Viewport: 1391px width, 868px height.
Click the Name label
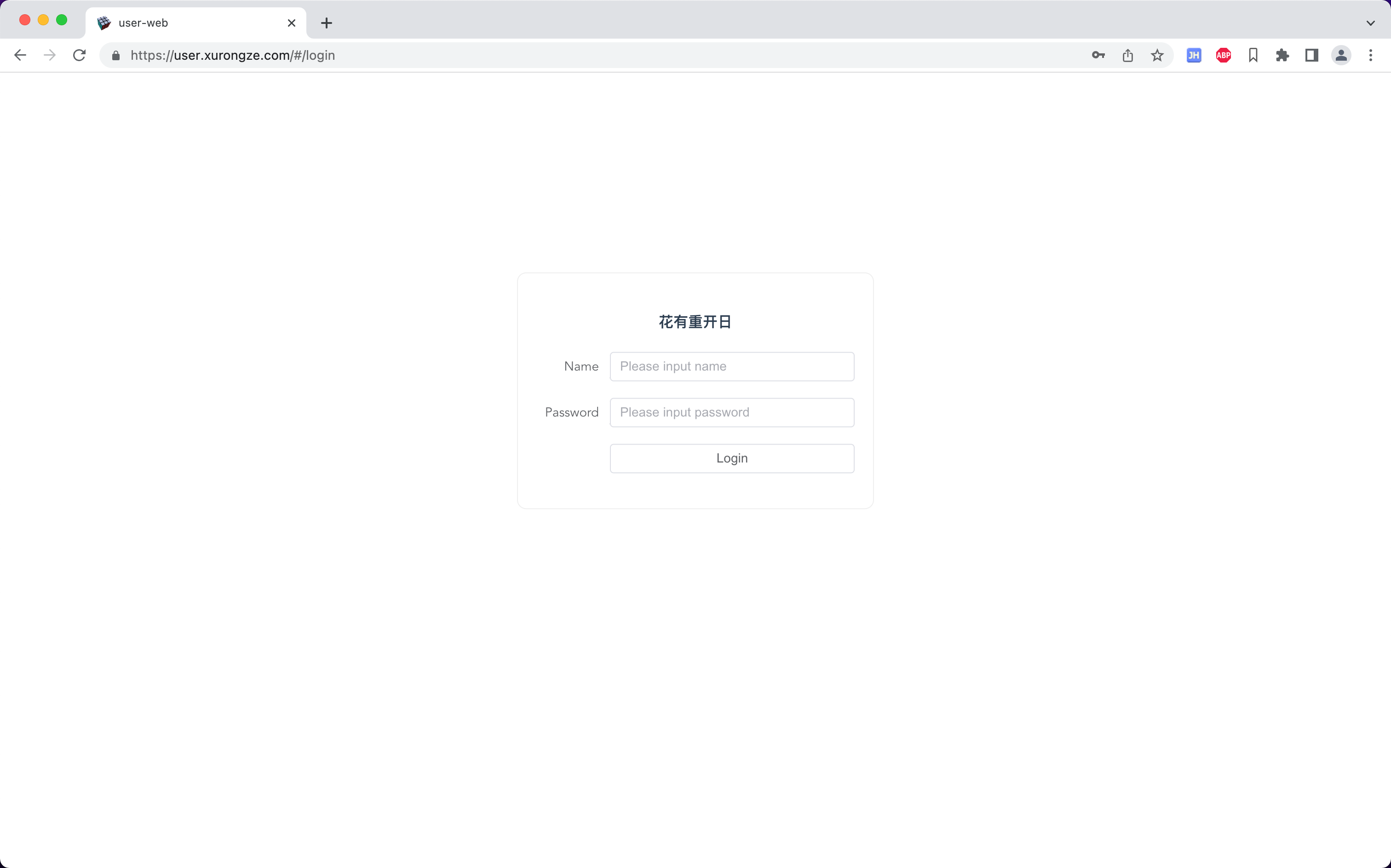pos(581,366)
